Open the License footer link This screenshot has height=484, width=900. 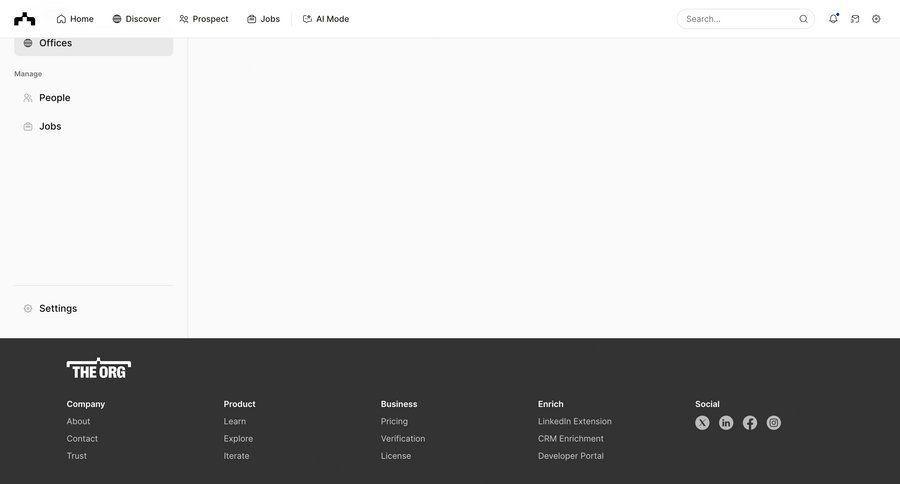396,456
